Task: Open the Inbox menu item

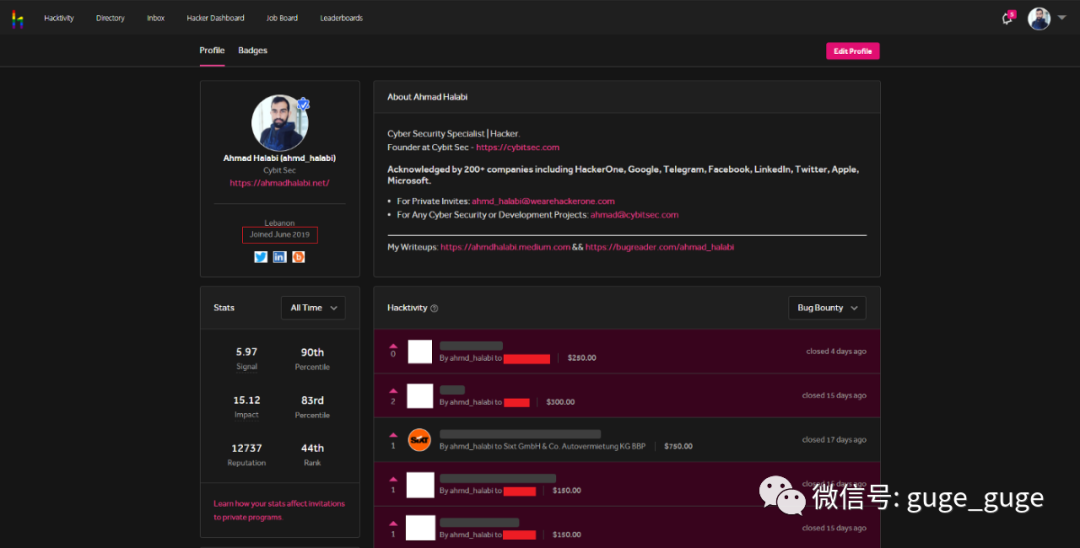Action: click(156, 18)
